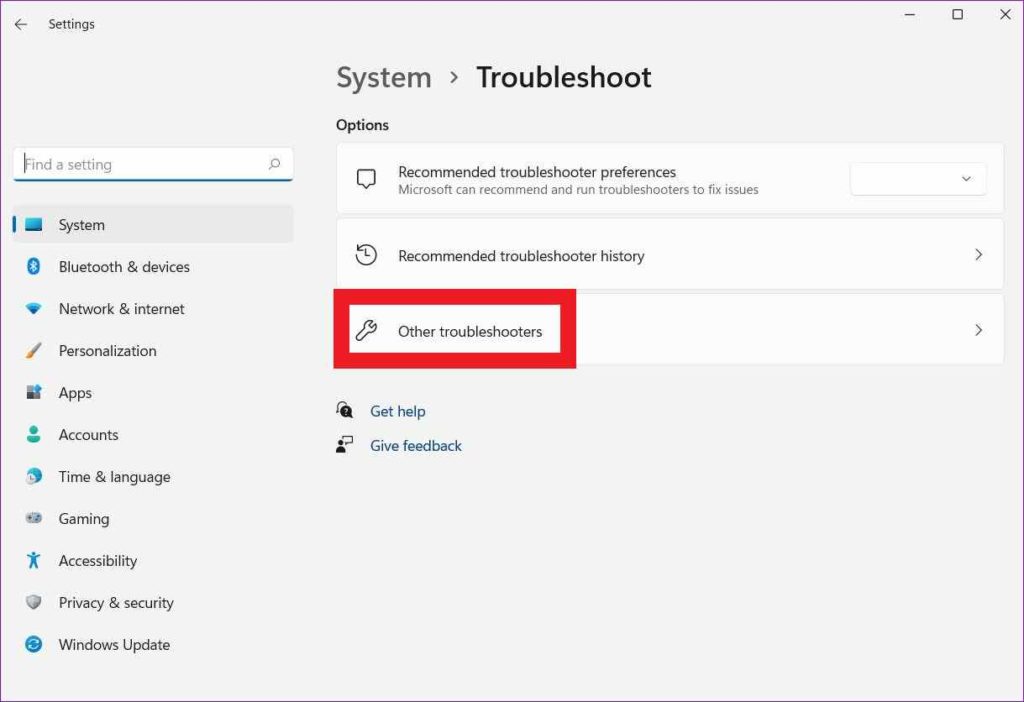Click the Network wifi icon in sidebar

pos(33,308)
